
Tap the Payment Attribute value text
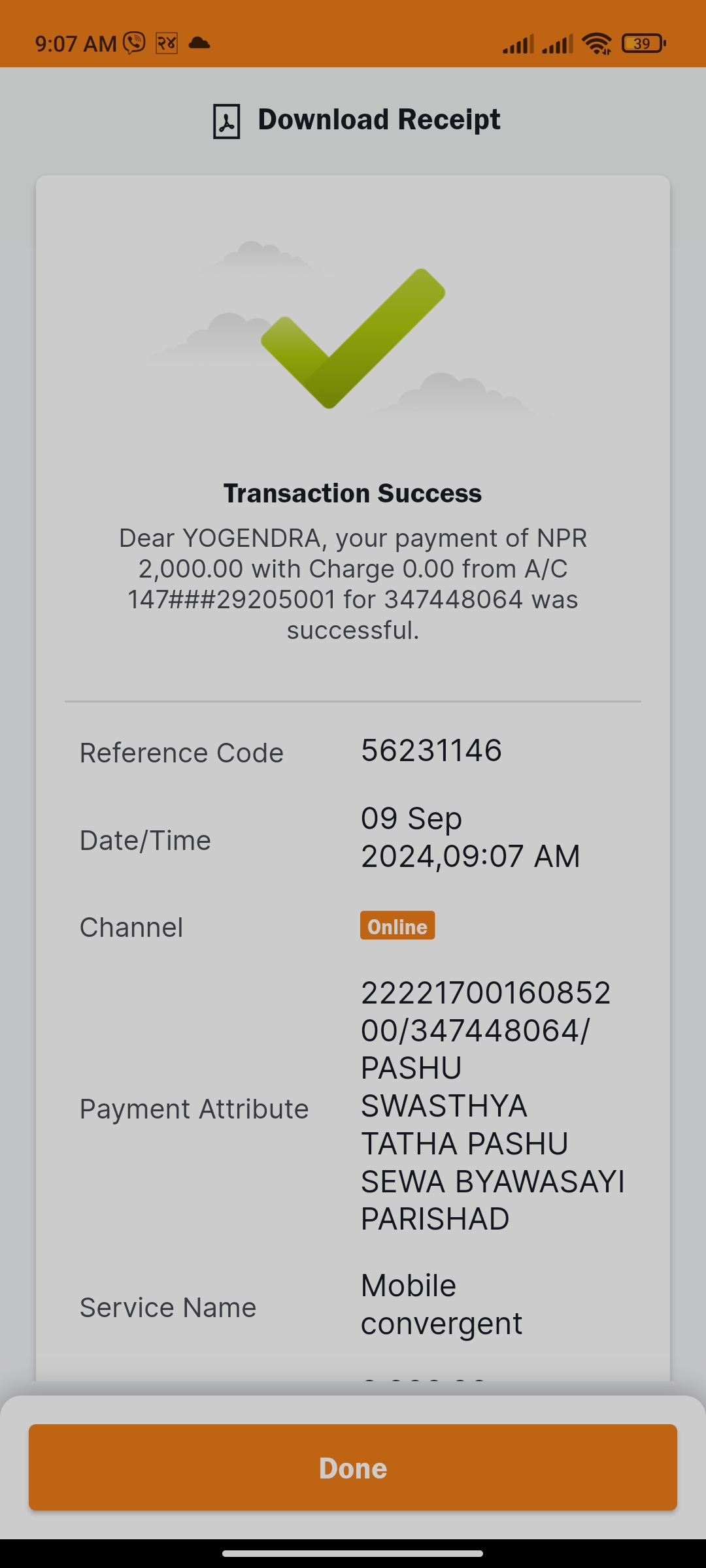pyautogui.click(x=493, y=1105)
